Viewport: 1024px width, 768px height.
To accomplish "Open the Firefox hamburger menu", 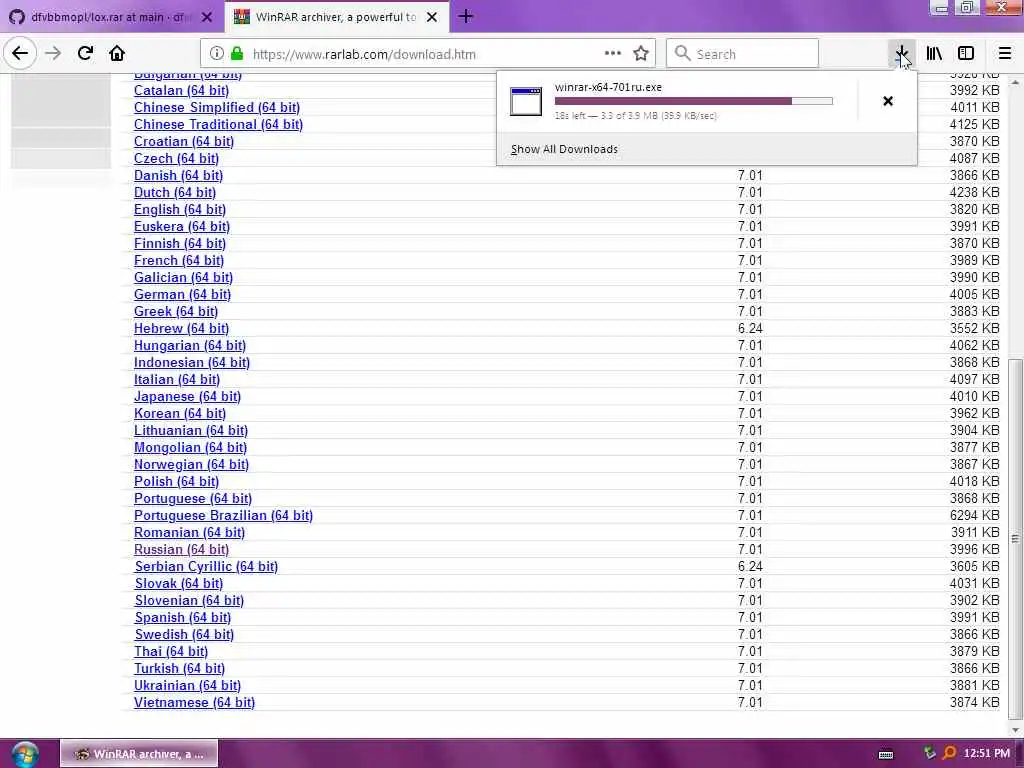I will click(x=1005, y=54).
